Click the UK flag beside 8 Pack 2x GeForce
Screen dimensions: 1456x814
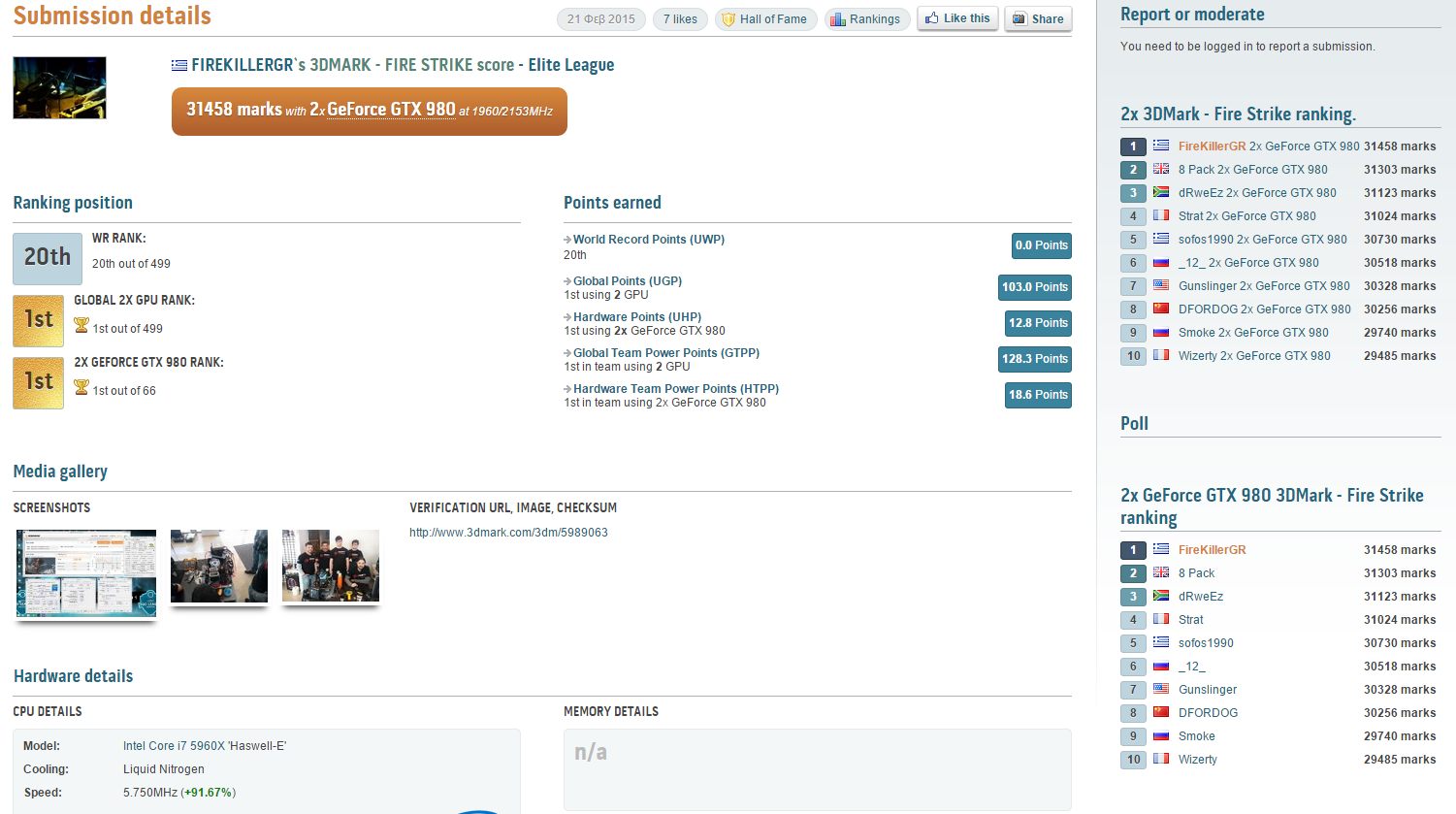1161,169
